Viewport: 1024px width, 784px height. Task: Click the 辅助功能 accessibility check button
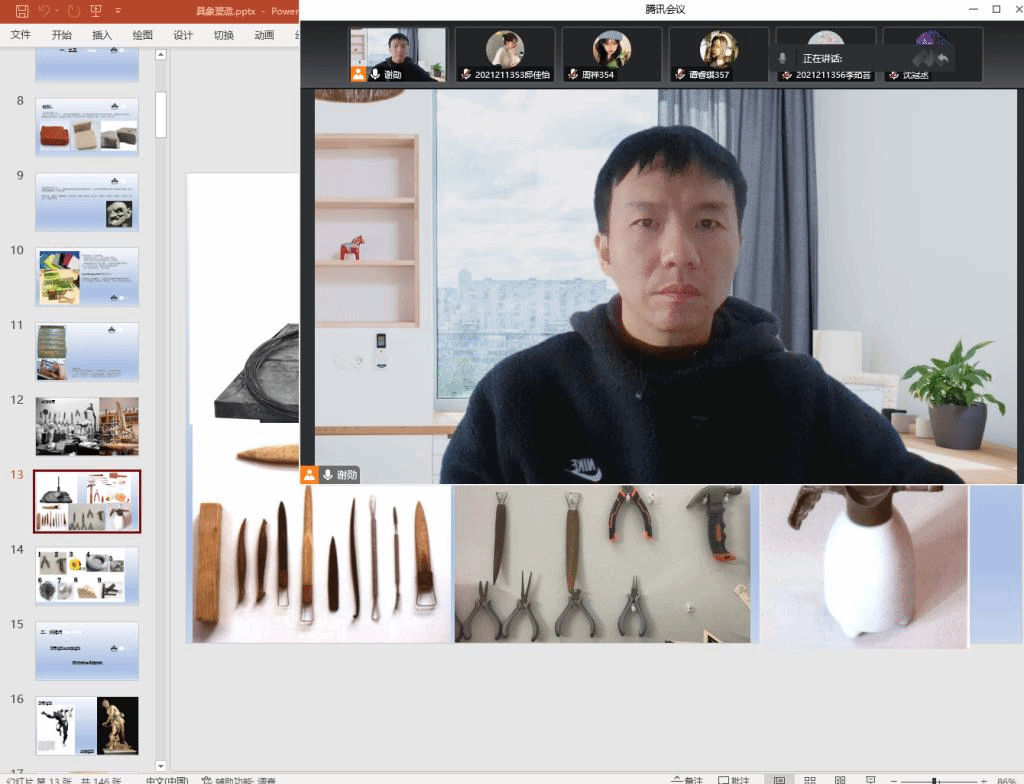(x=238, y=779)
